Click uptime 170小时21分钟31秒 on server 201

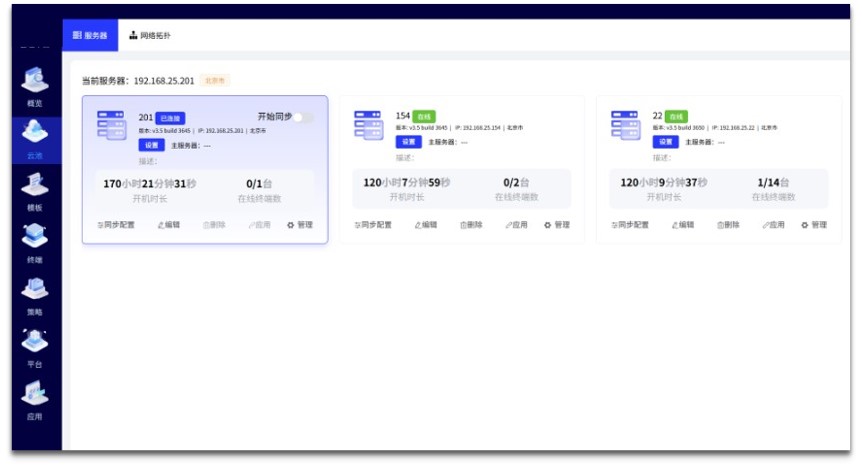150,184
